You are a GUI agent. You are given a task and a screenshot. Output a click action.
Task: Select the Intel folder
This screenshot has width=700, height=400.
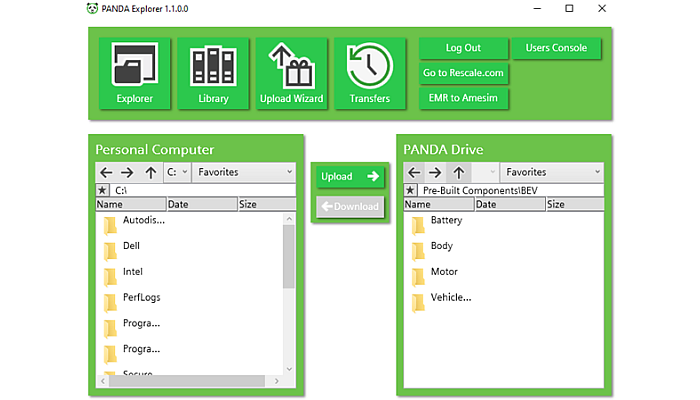click(x=133, y=272)
